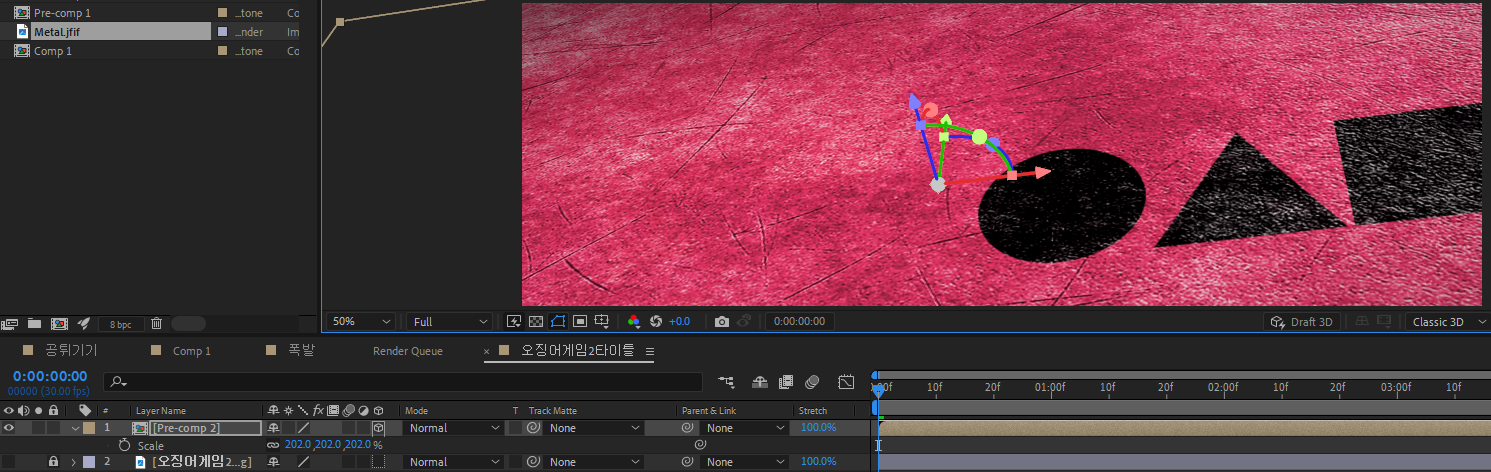Show channel and color management settings
Viewport: 1491px width, 472px height.
(x=633, y=321)
